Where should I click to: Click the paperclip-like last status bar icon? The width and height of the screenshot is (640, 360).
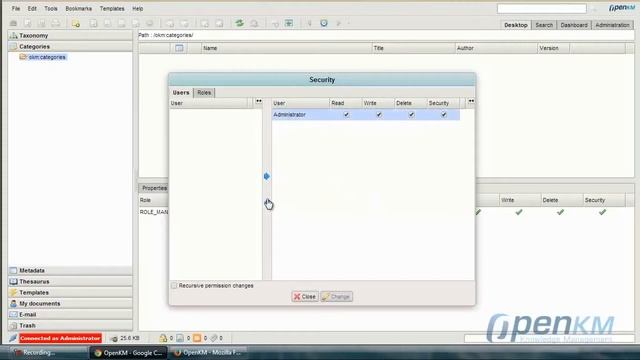coord(214,338)
